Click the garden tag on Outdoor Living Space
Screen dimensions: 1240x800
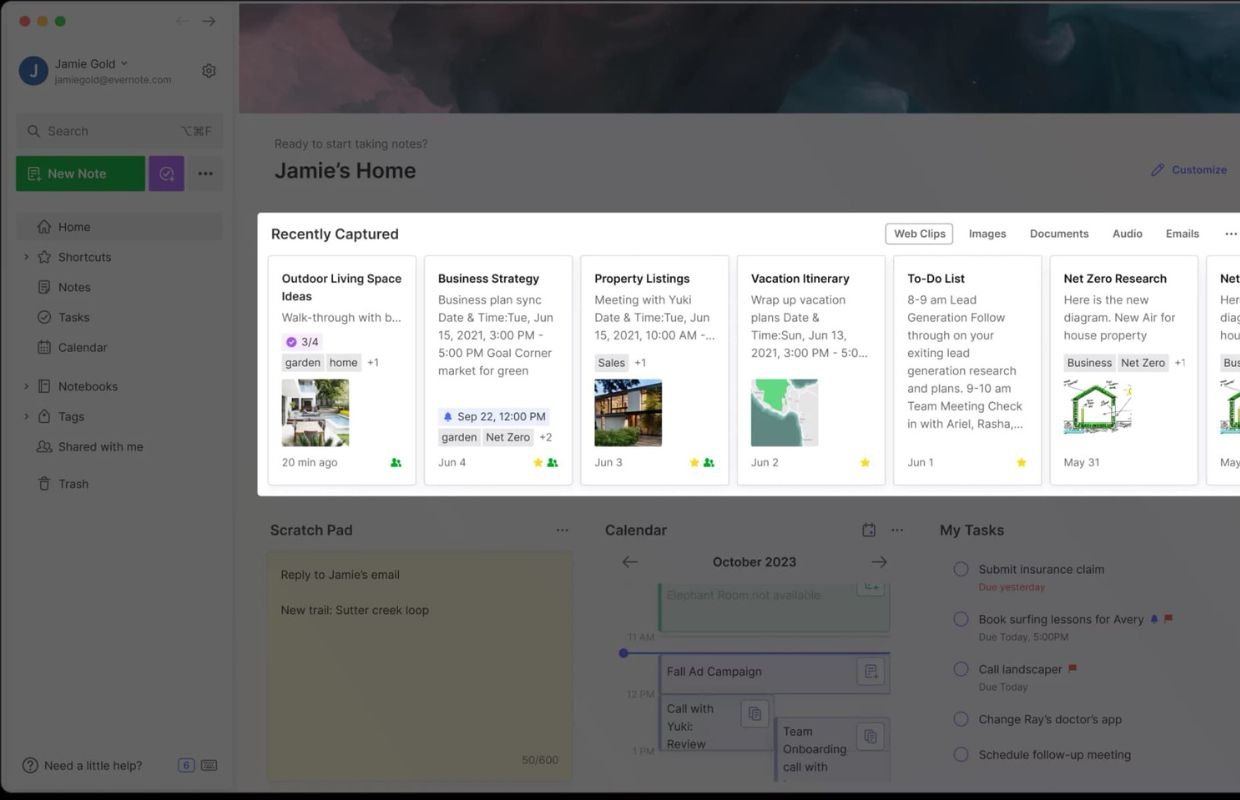point(302,363)
